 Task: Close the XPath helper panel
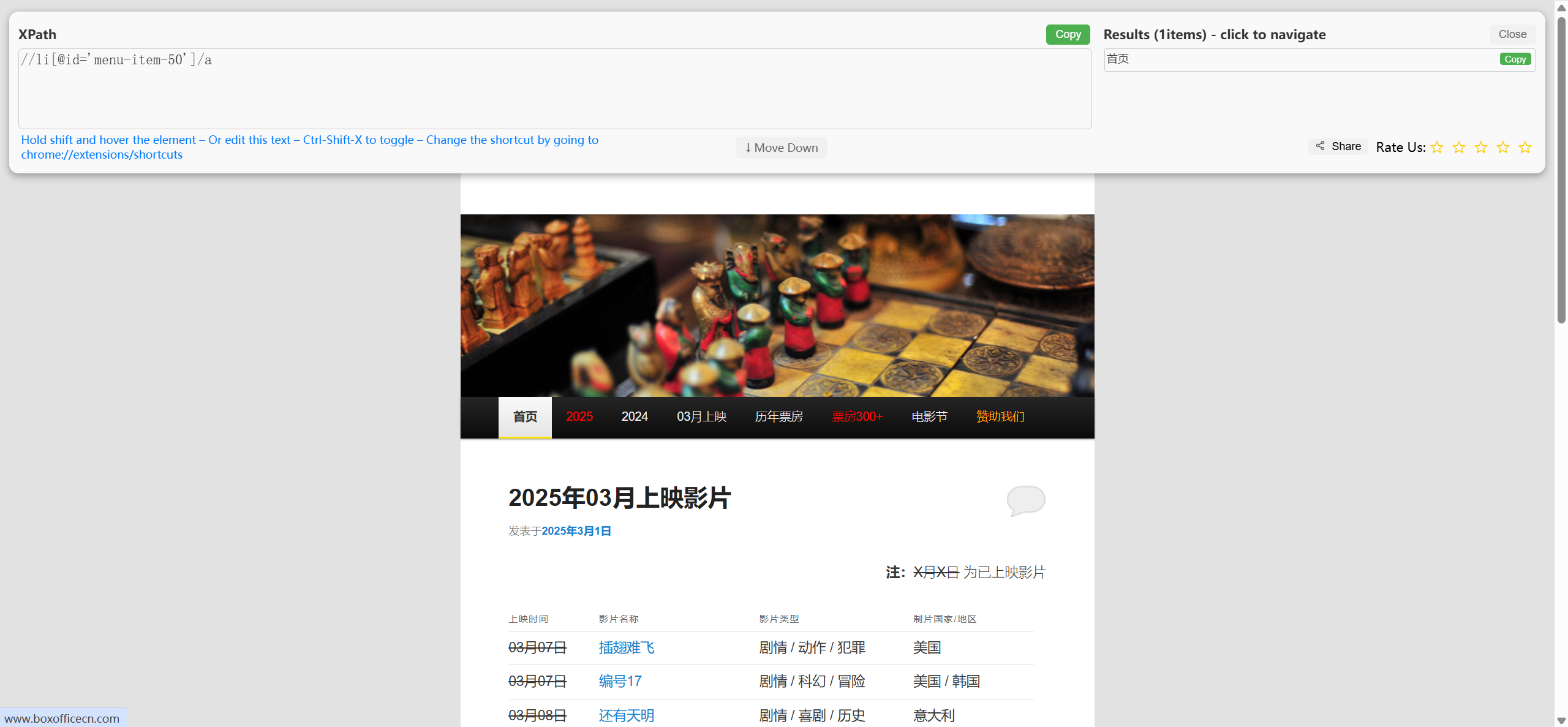pos(1512,34)
